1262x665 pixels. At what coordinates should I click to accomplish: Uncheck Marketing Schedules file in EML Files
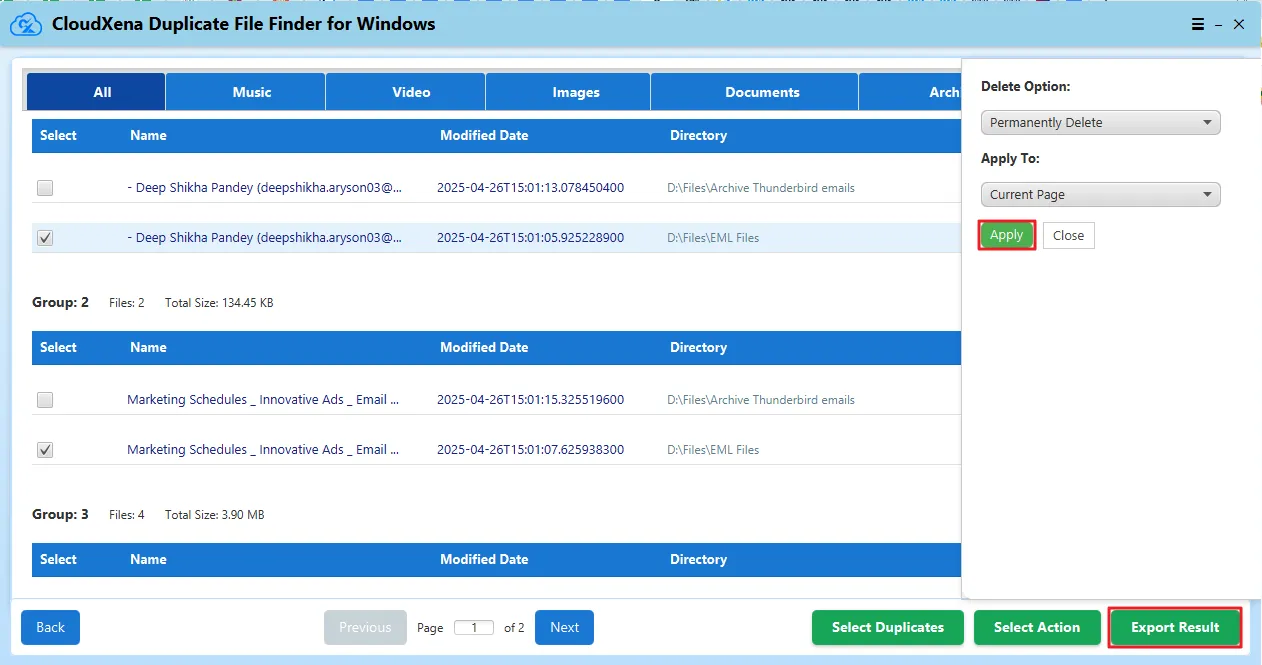pyautogui.click(x=45, y=450)
